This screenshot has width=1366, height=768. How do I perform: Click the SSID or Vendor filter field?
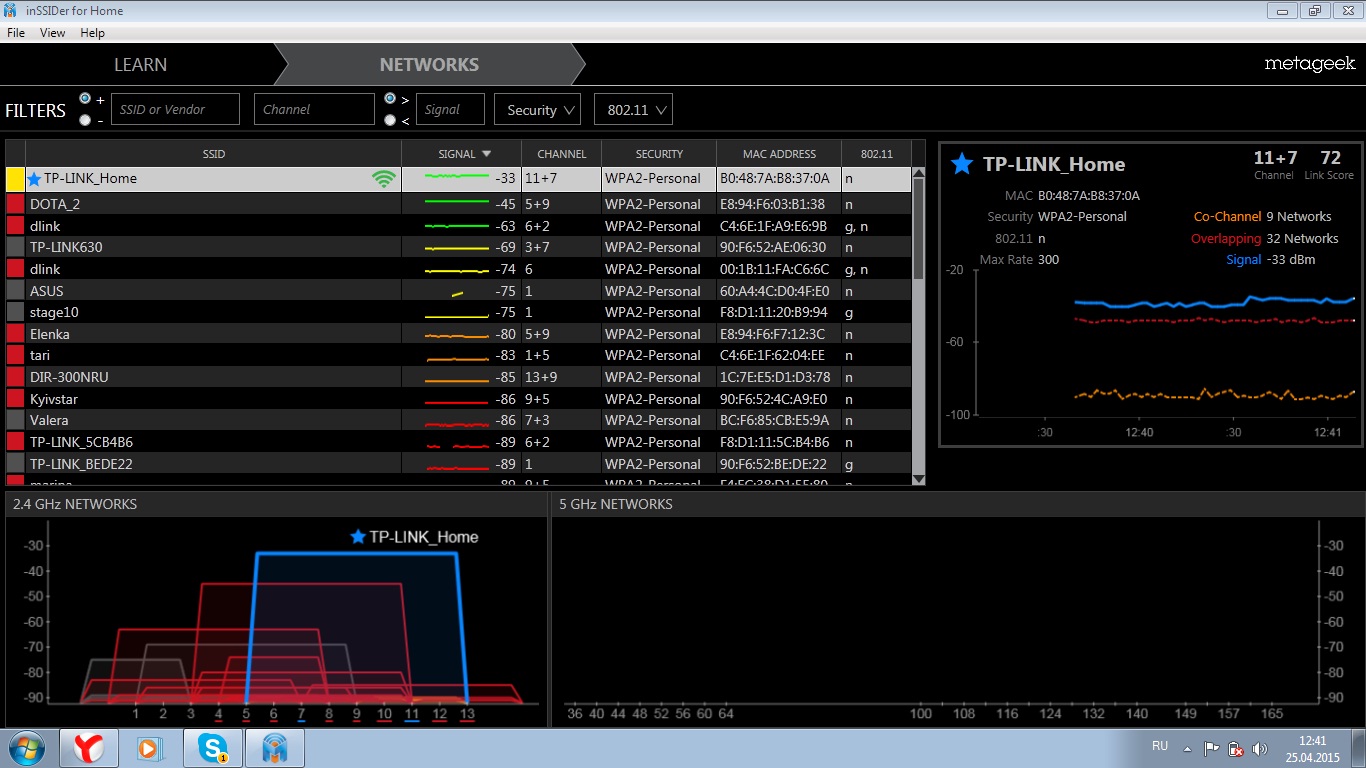[x=175, y=110]
